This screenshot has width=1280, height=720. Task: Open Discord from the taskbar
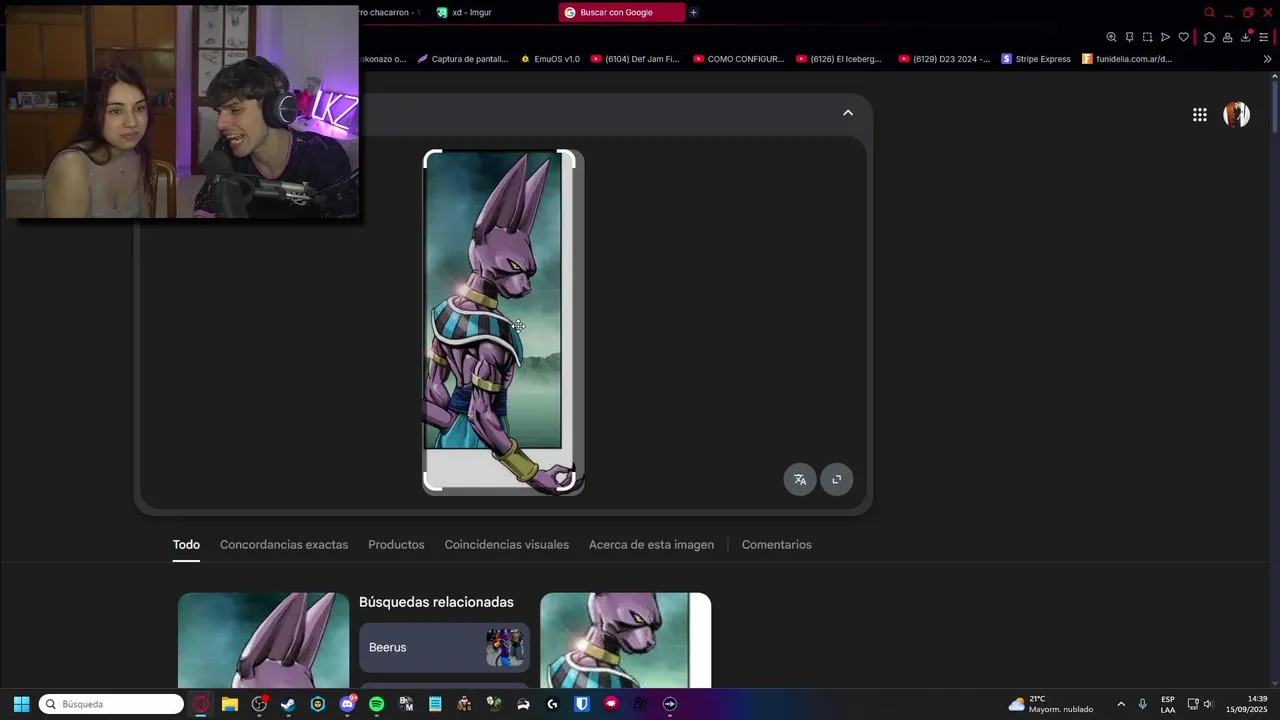point(347,704)
